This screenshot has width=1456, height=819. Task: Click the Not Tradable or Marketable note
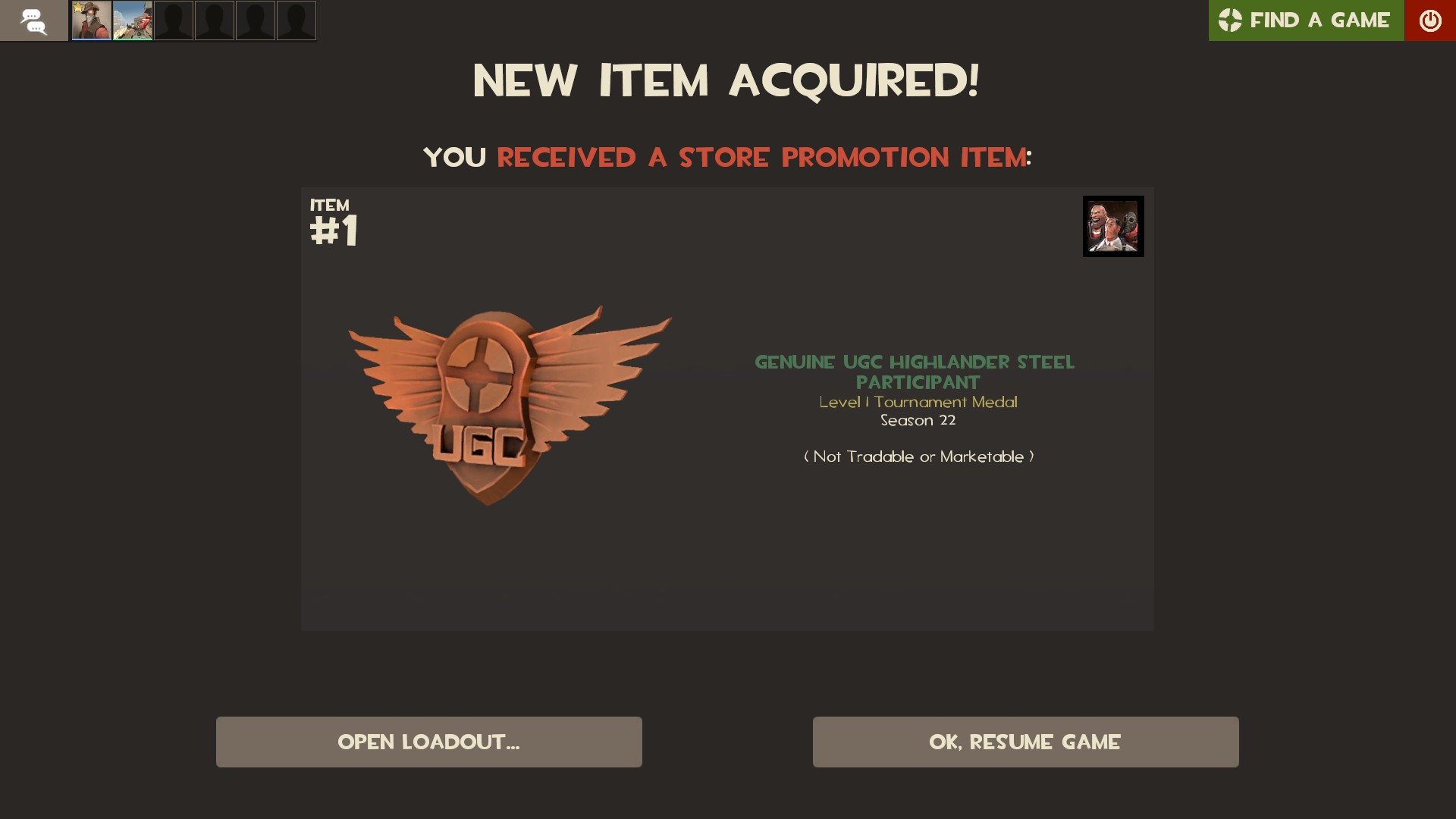(x=919, y=457)
